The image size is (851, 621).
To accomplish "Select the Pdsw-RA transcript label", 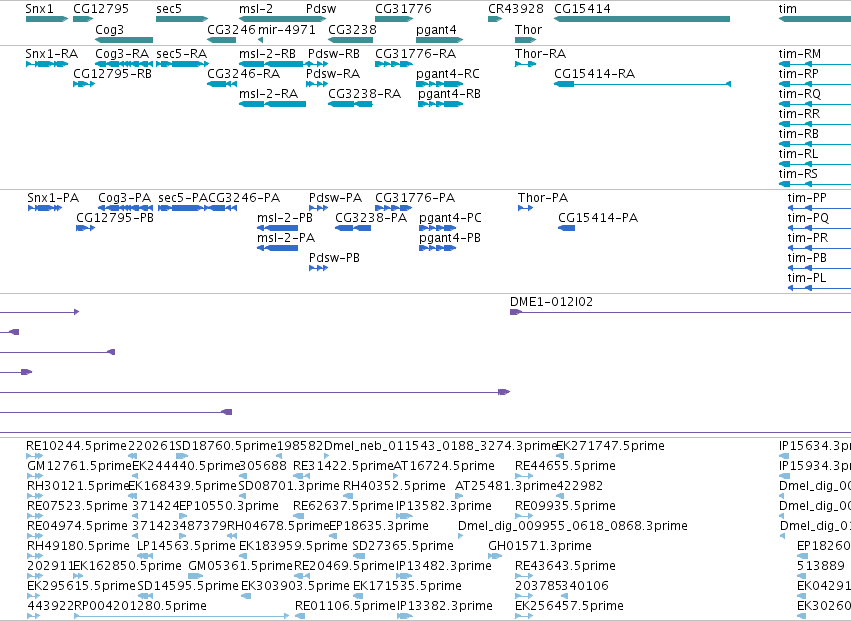I will click(333, 73).
